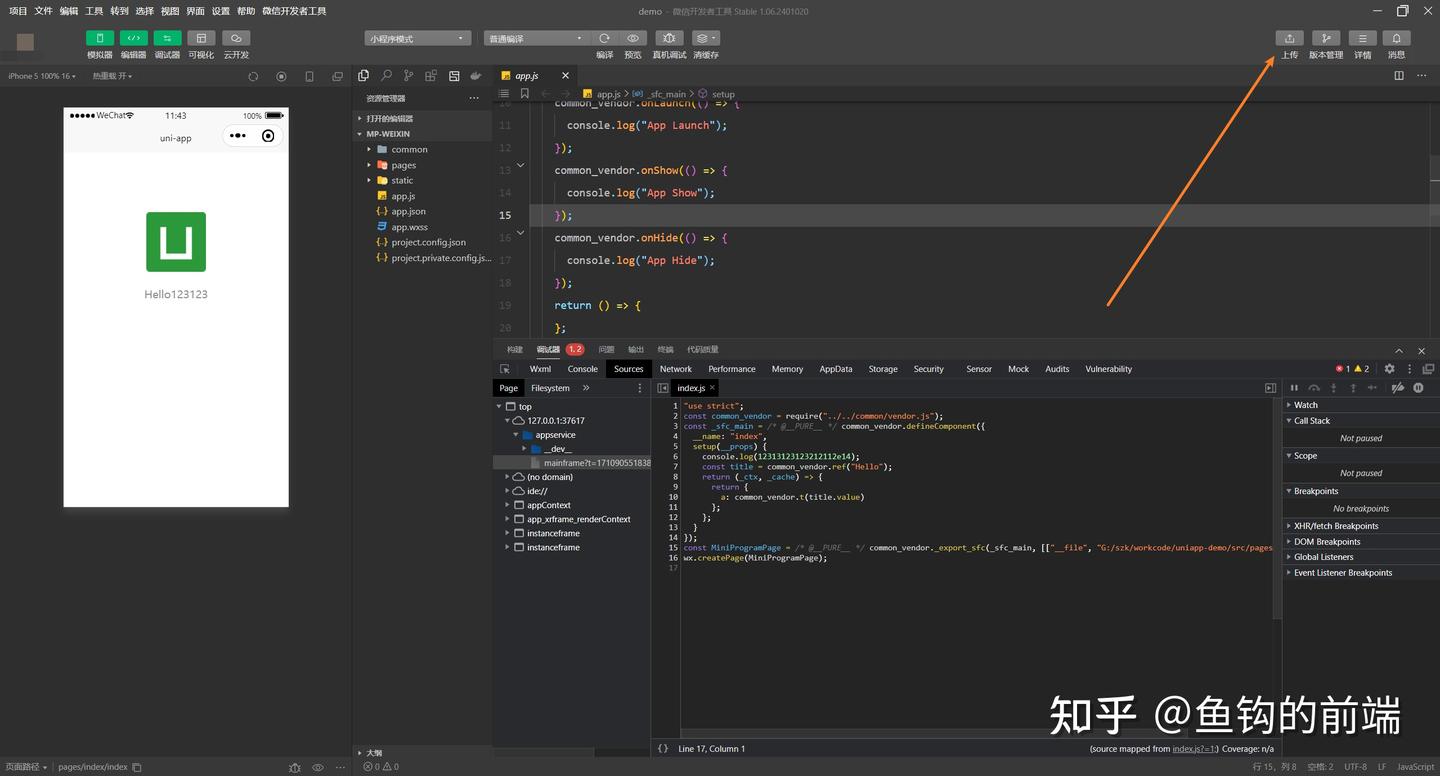Switch to the Network tab

(676, 369)
